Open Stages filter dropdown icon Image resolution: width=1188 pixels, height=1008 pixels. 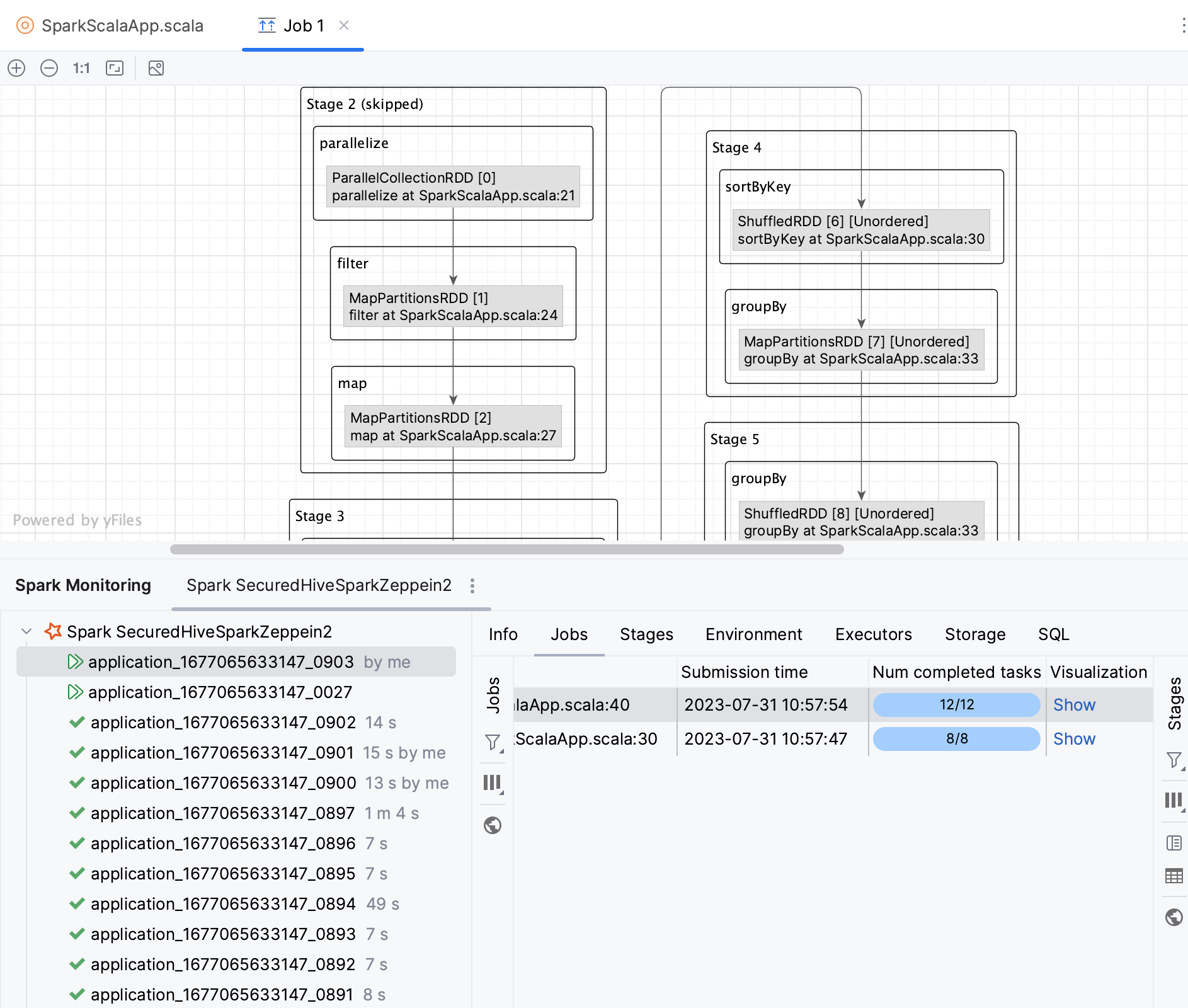coord(1174,760)
